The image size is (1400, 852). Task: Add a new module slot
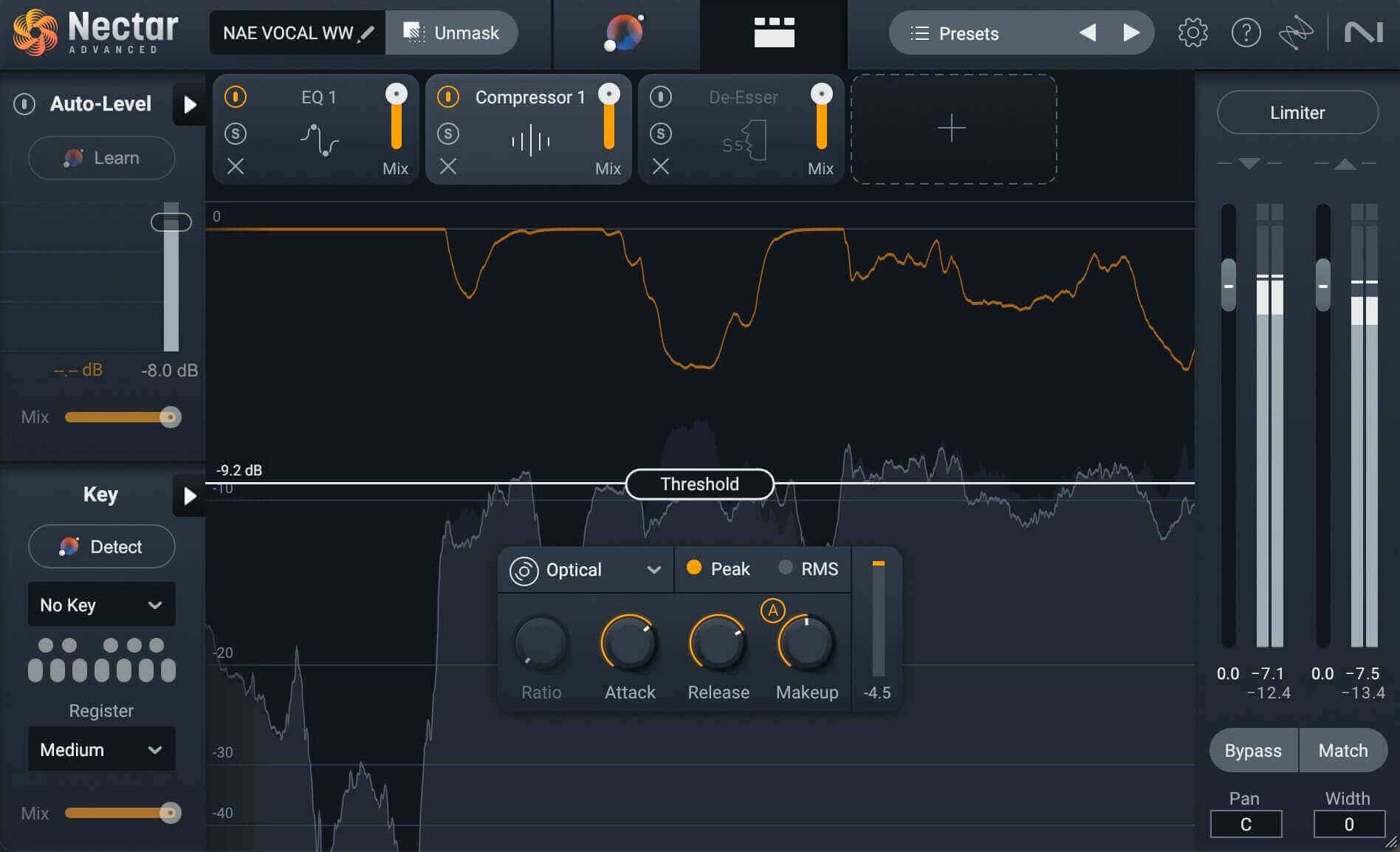click(953, 128)
